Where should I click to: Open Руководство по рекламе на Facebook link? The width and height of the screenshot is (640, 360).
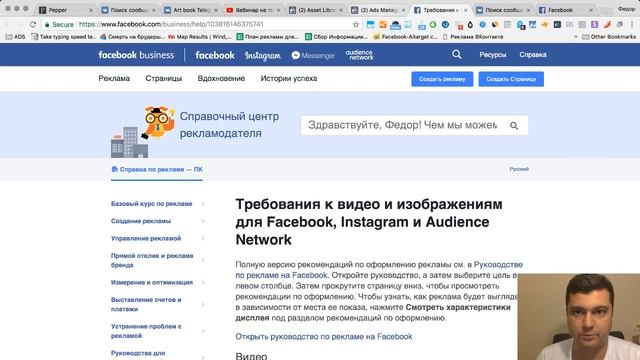(x=379, y=270)
